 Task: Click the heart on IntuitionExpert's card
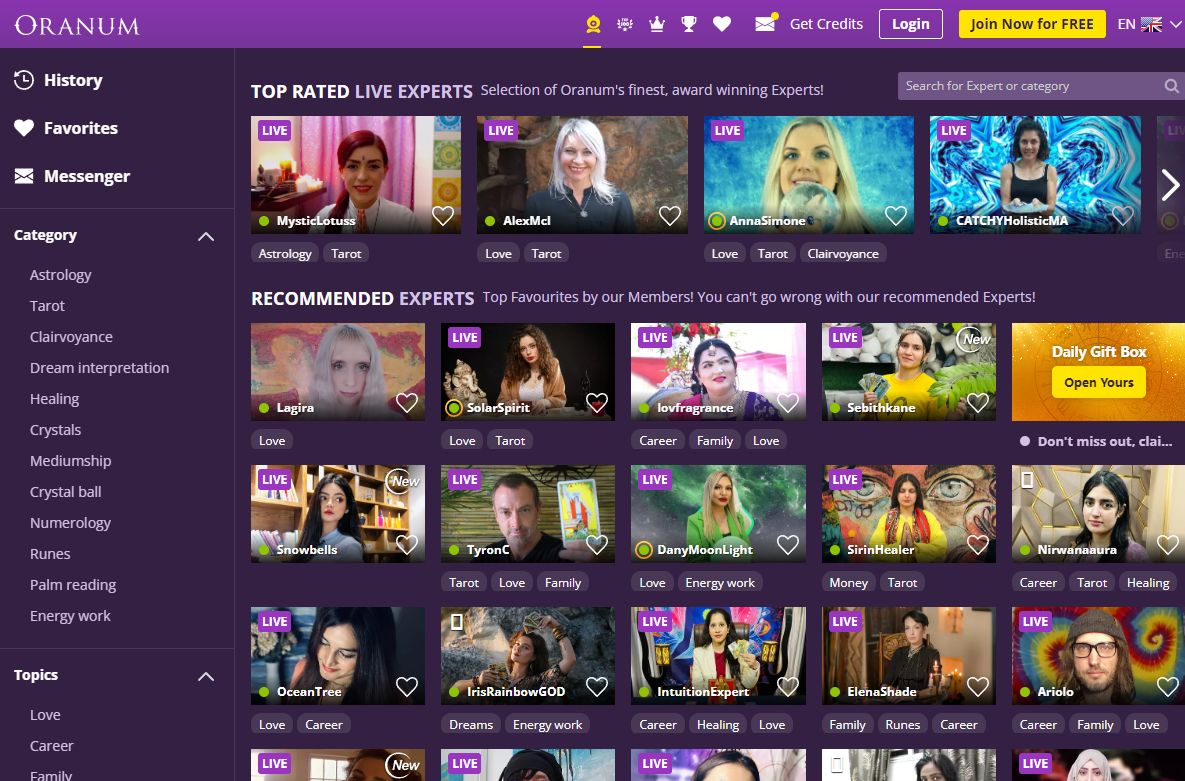tap(787, 686)
